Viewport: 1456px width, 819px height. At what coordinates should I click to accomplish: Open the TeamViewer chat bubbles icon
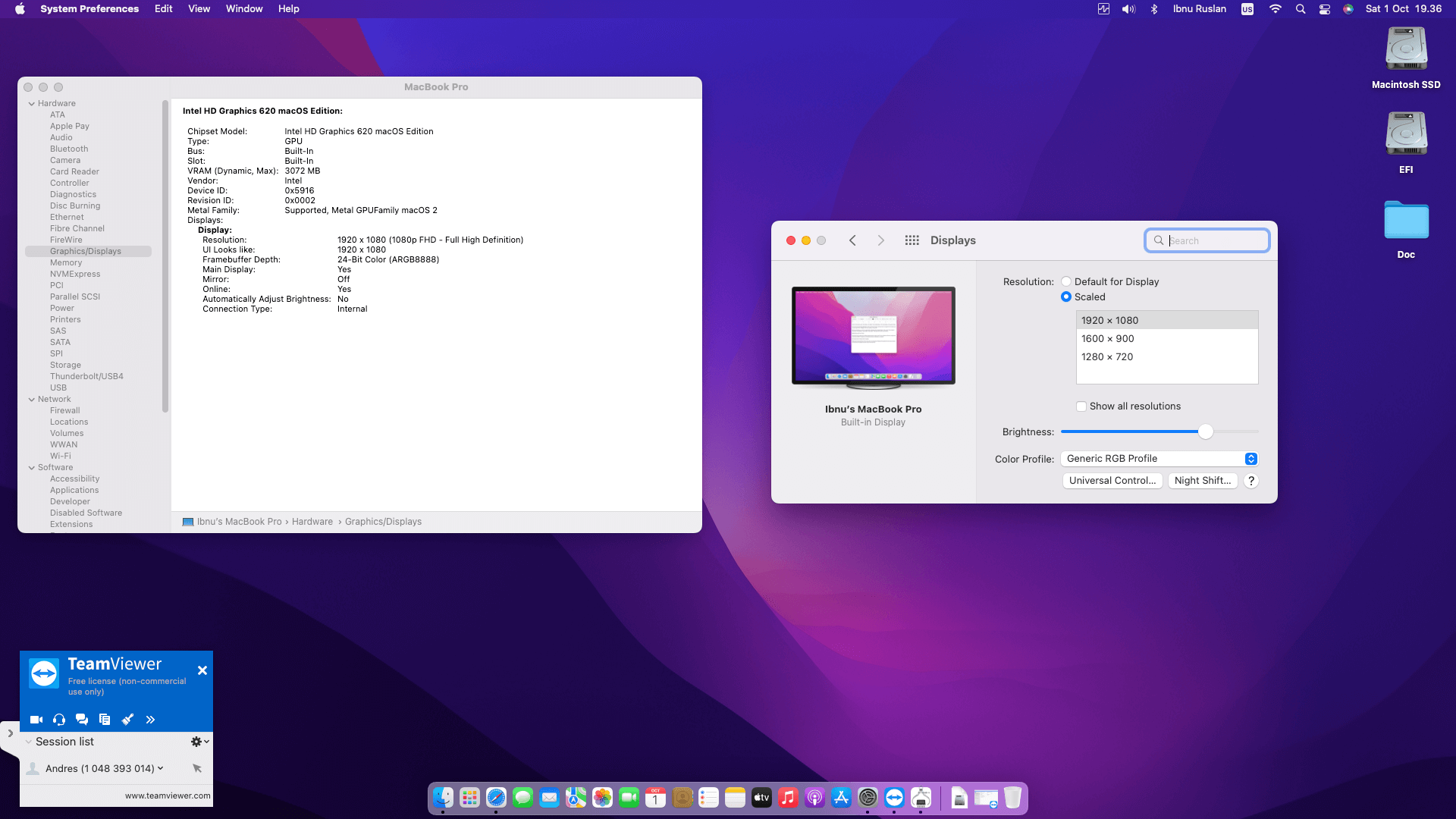click(x=82, y=719)
